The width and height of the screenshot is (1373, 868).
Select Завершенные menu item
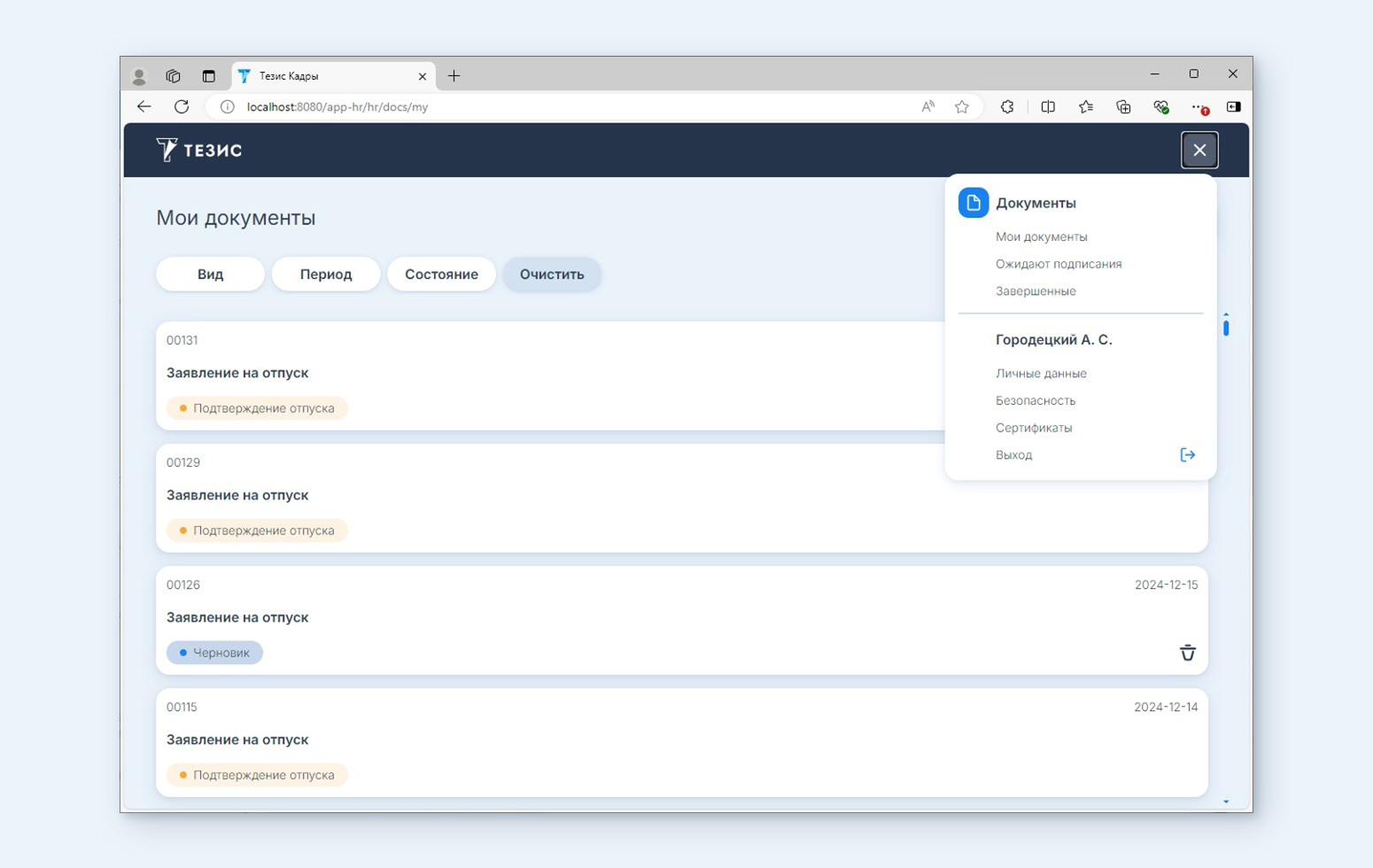(1036, 291)
